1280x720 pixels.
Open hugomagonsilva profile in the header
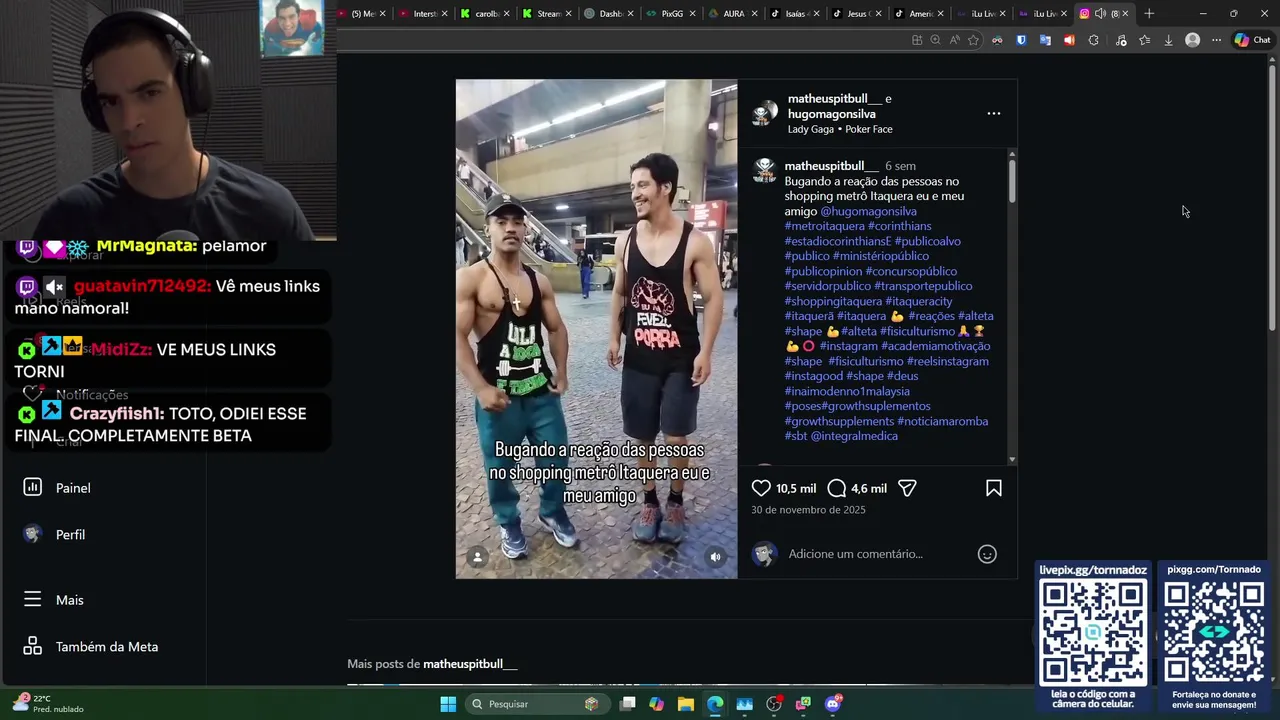click(x=831, y=114)
